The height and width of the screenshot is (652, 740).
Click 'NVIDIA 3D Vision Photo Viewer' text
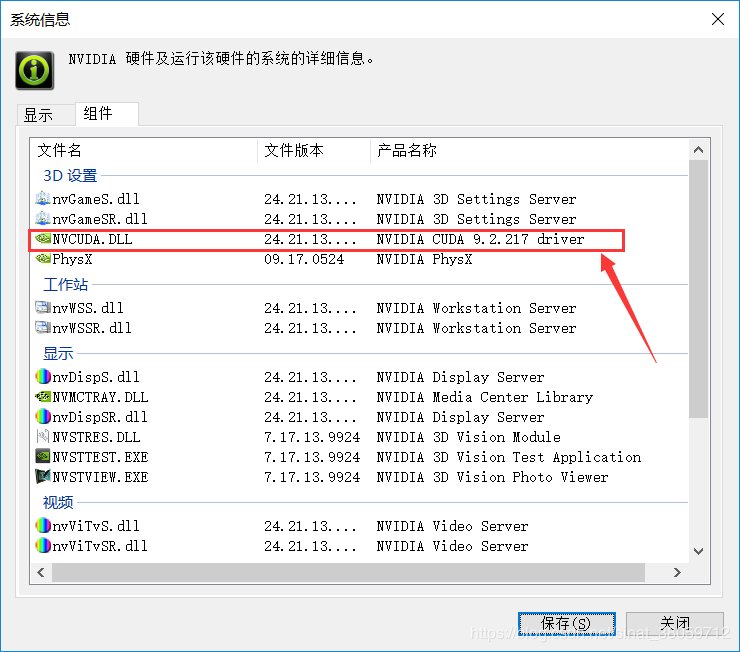[492, 477]
